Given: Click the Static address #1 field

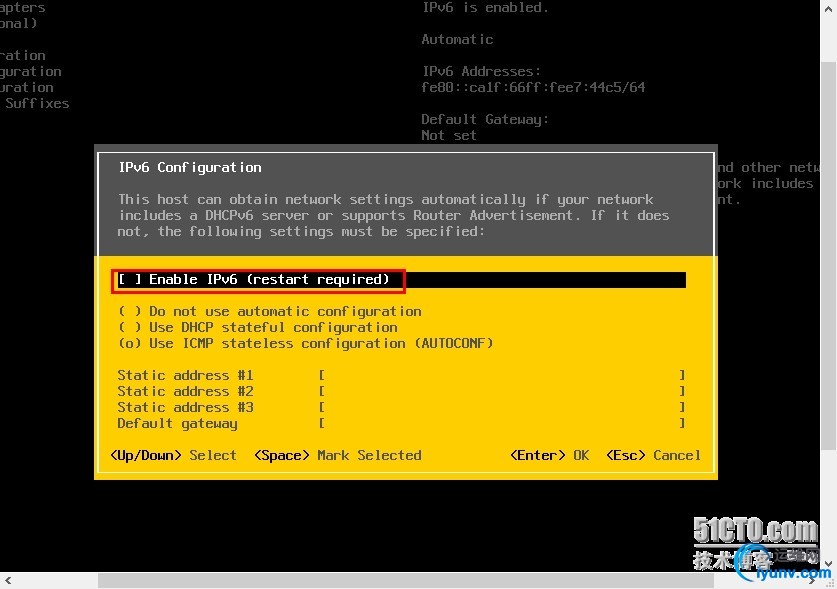Looking at the screenshot, I should click(502, 375).
